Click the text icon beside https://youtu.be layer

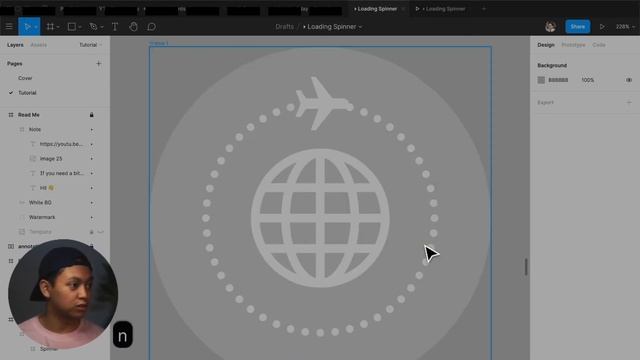click(33, 144)
